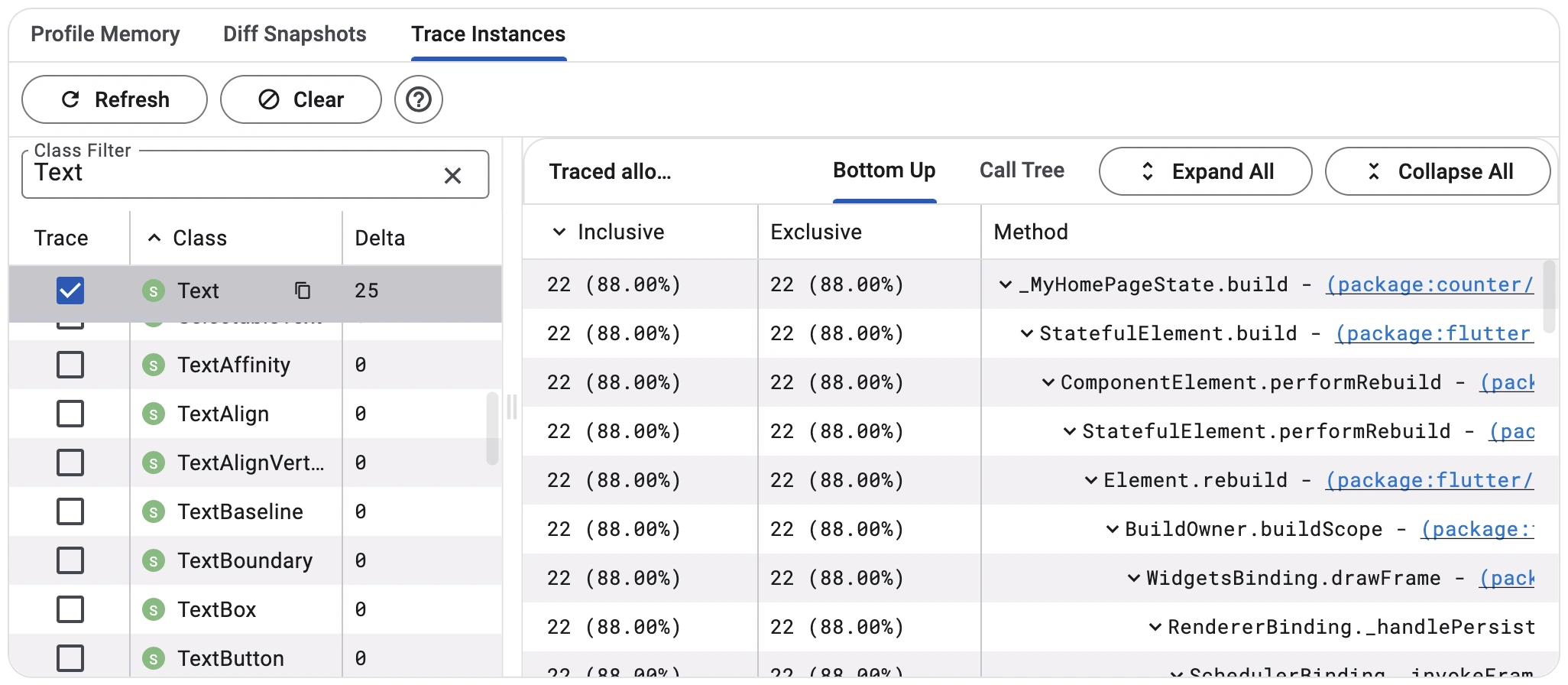Click the Refresh circular arrow icon
Screen dimensions: 1568x685
70,99
